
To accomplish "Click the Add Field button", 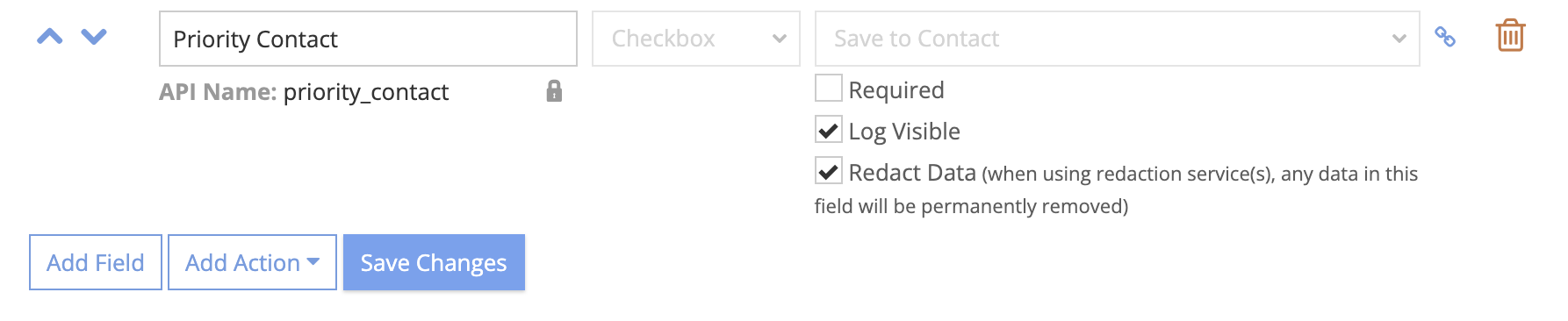I will point(96,262).
